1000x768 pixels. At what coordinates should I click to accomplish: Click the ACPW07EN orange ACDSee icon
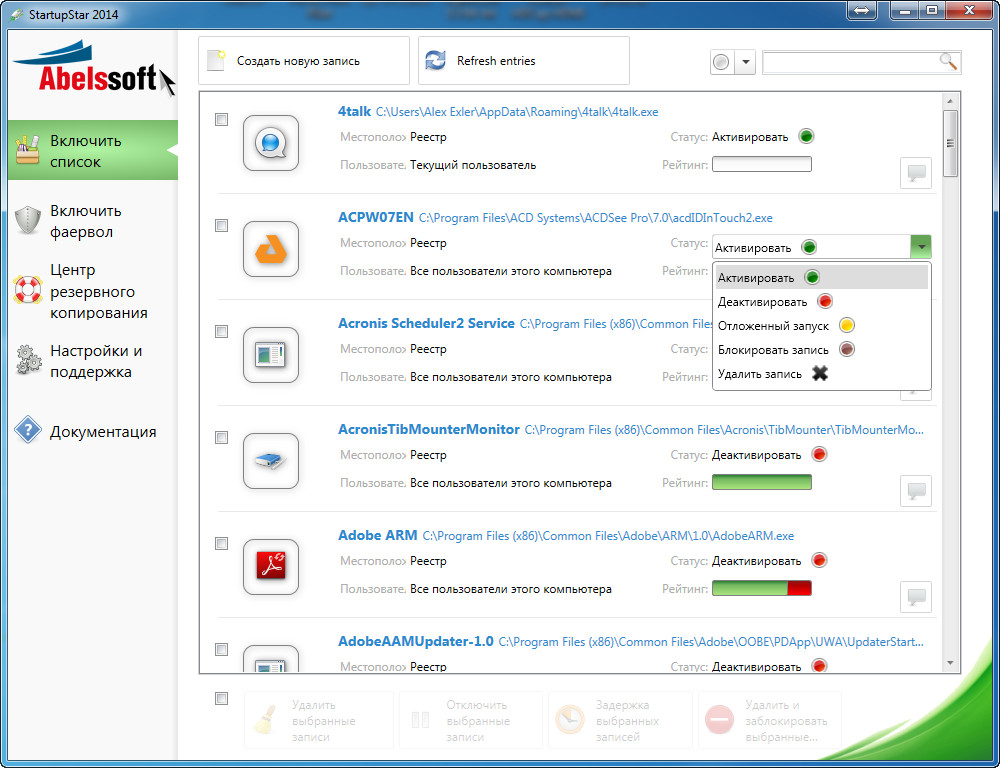(x=271, y=249)
